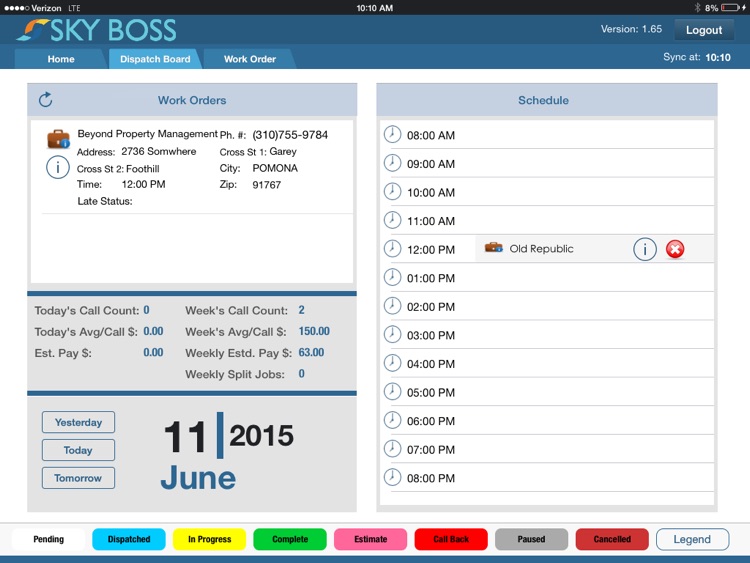Select the 01:00 PM schedule slot
Image resolution: width=750 pixels, height=563 pixels.
(547, 278)
